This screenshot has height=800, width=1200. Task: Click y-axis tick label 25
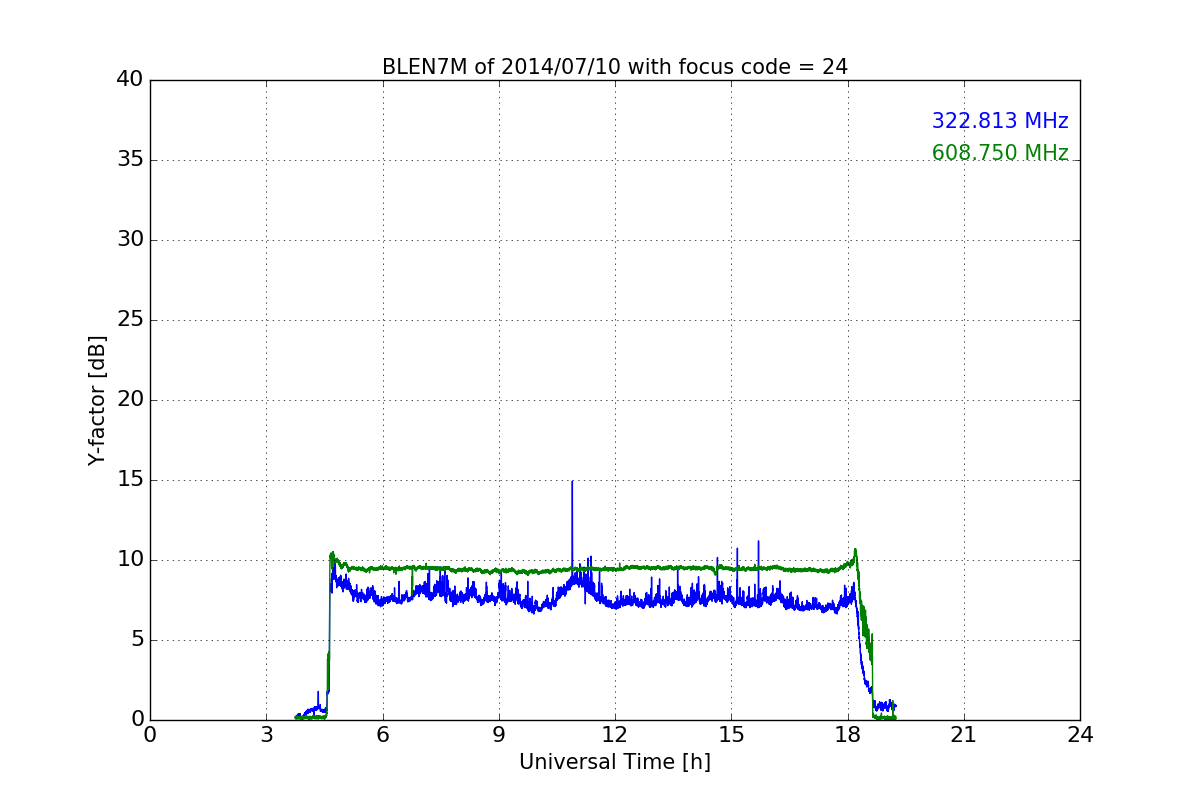[130, 320]
